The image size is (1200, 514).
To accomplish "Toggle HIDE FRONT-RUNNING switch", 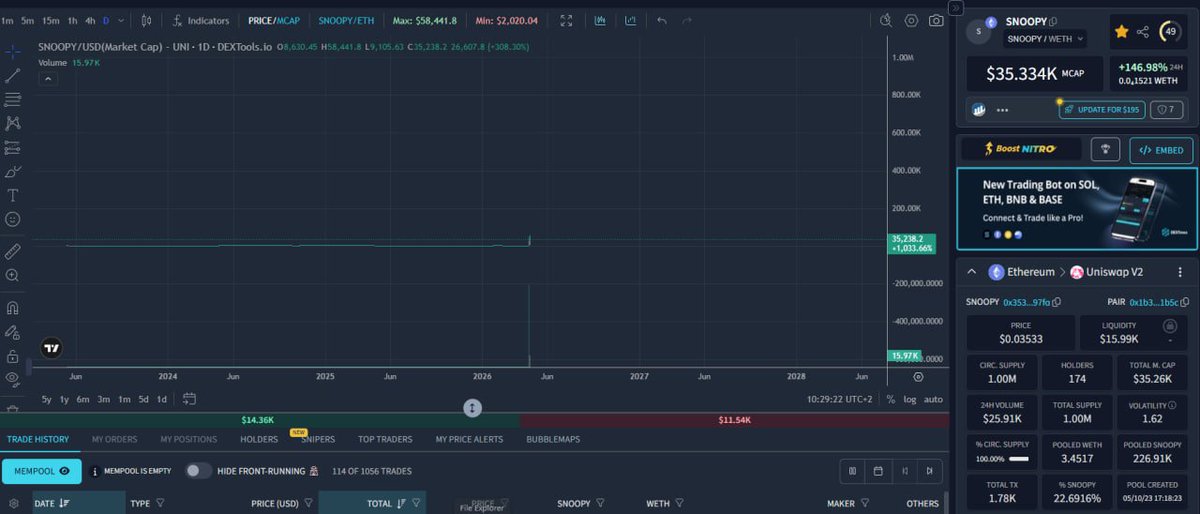I will (x=199, y=470).
